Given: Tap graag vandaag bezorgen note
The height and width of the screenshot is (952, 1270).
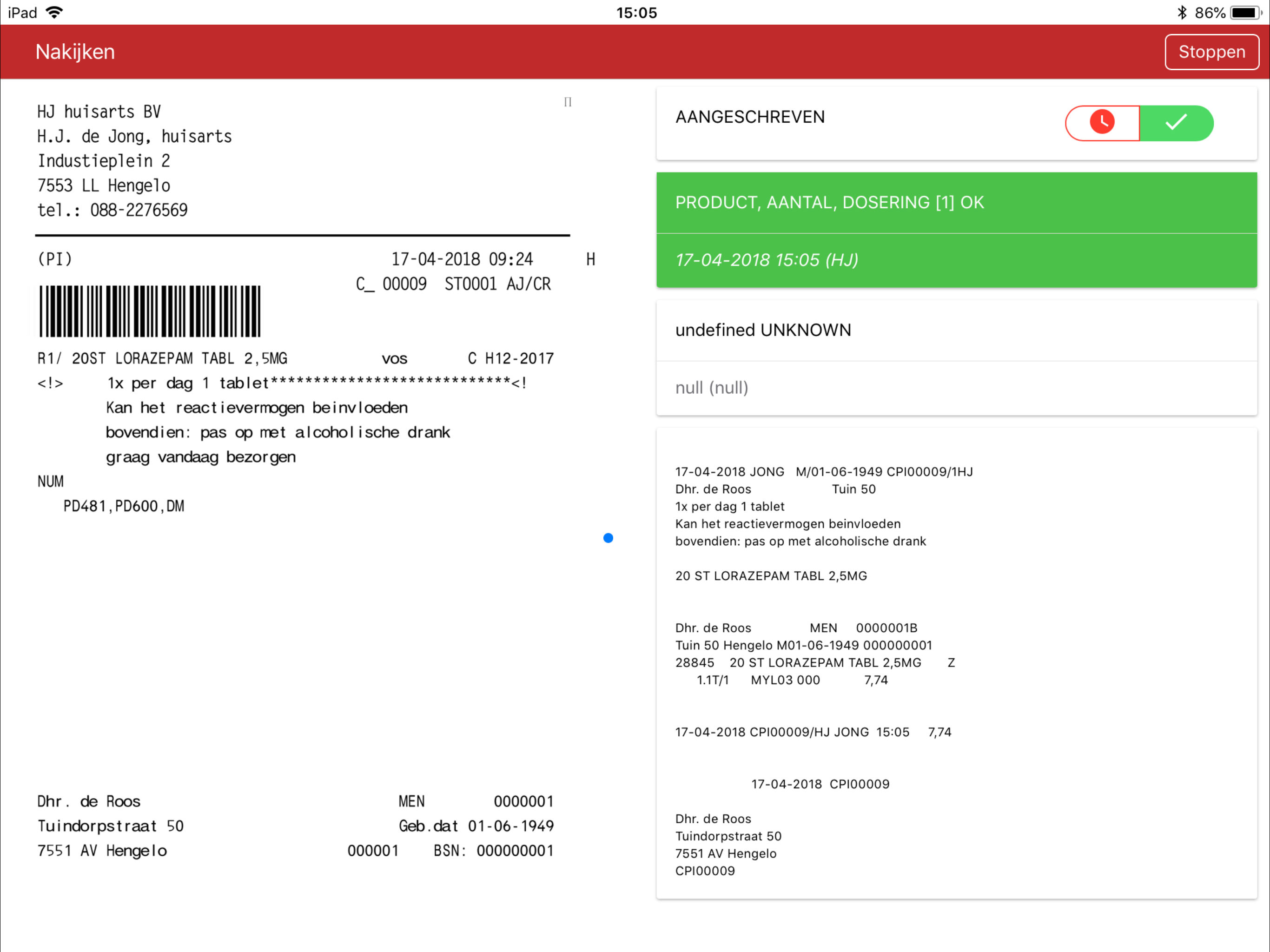Looking at the screenshot, I should click(x=201, y=457).
